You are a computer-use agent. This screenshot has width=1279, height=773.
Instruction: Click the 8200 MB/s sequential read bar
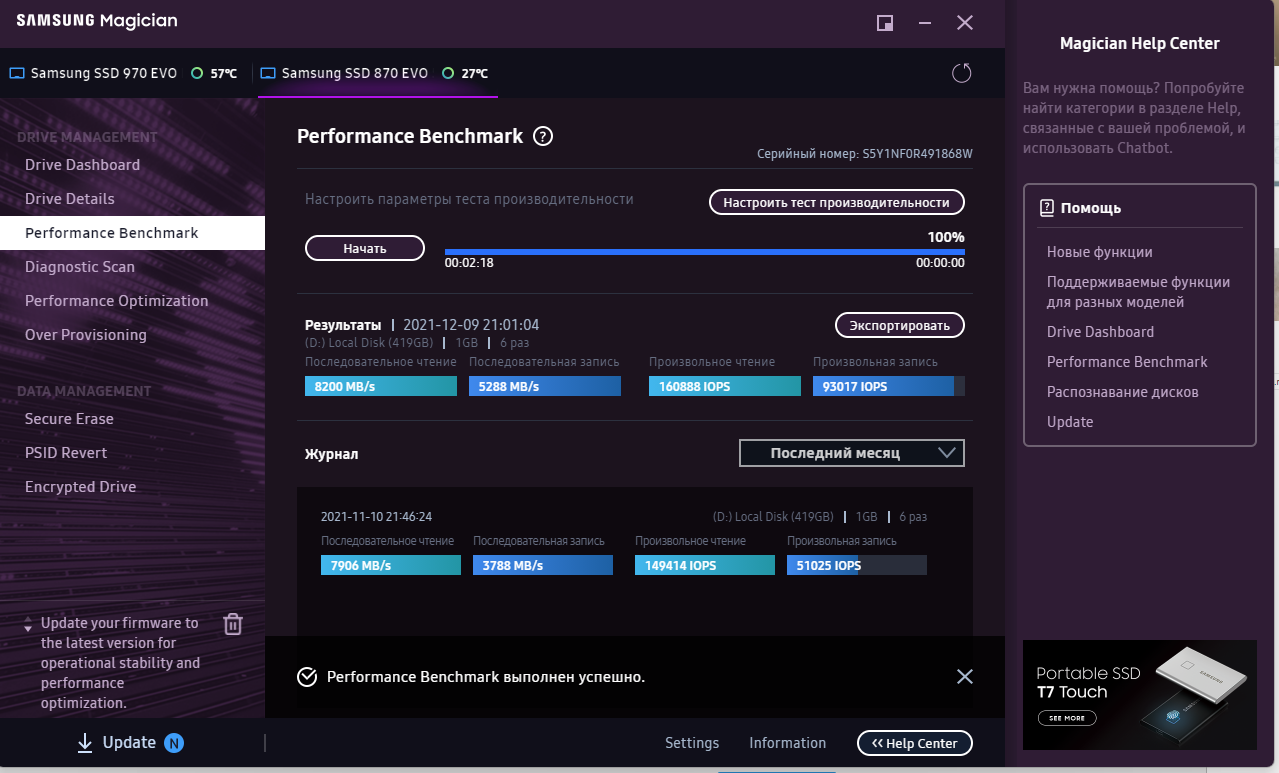pyautogui.click(x=381, y=386)
